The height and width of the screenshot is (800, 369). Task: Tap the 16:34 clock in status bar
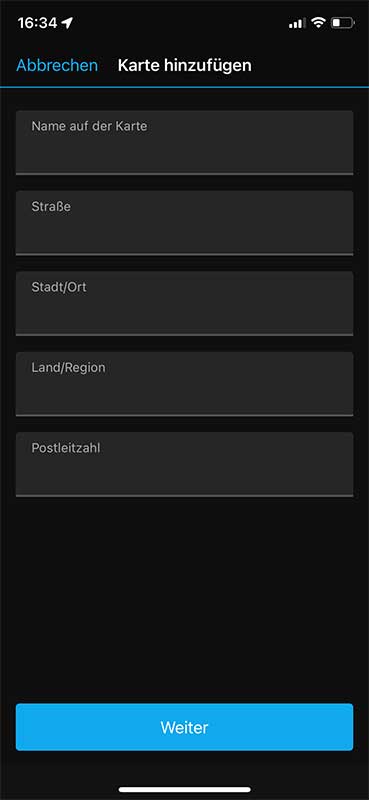click(37, 23)
